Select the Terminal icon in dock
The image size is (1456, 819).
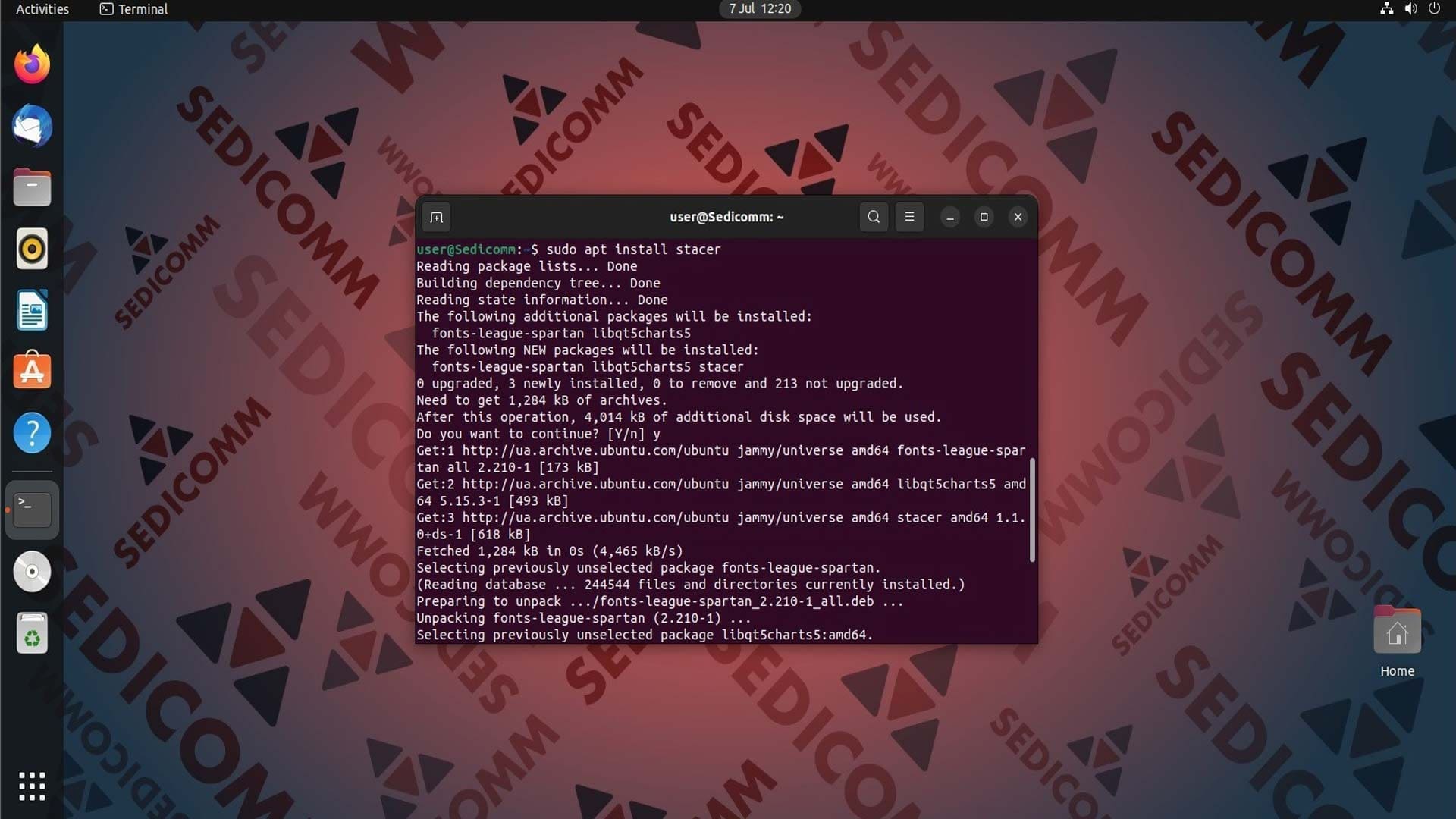pos(32,509)
